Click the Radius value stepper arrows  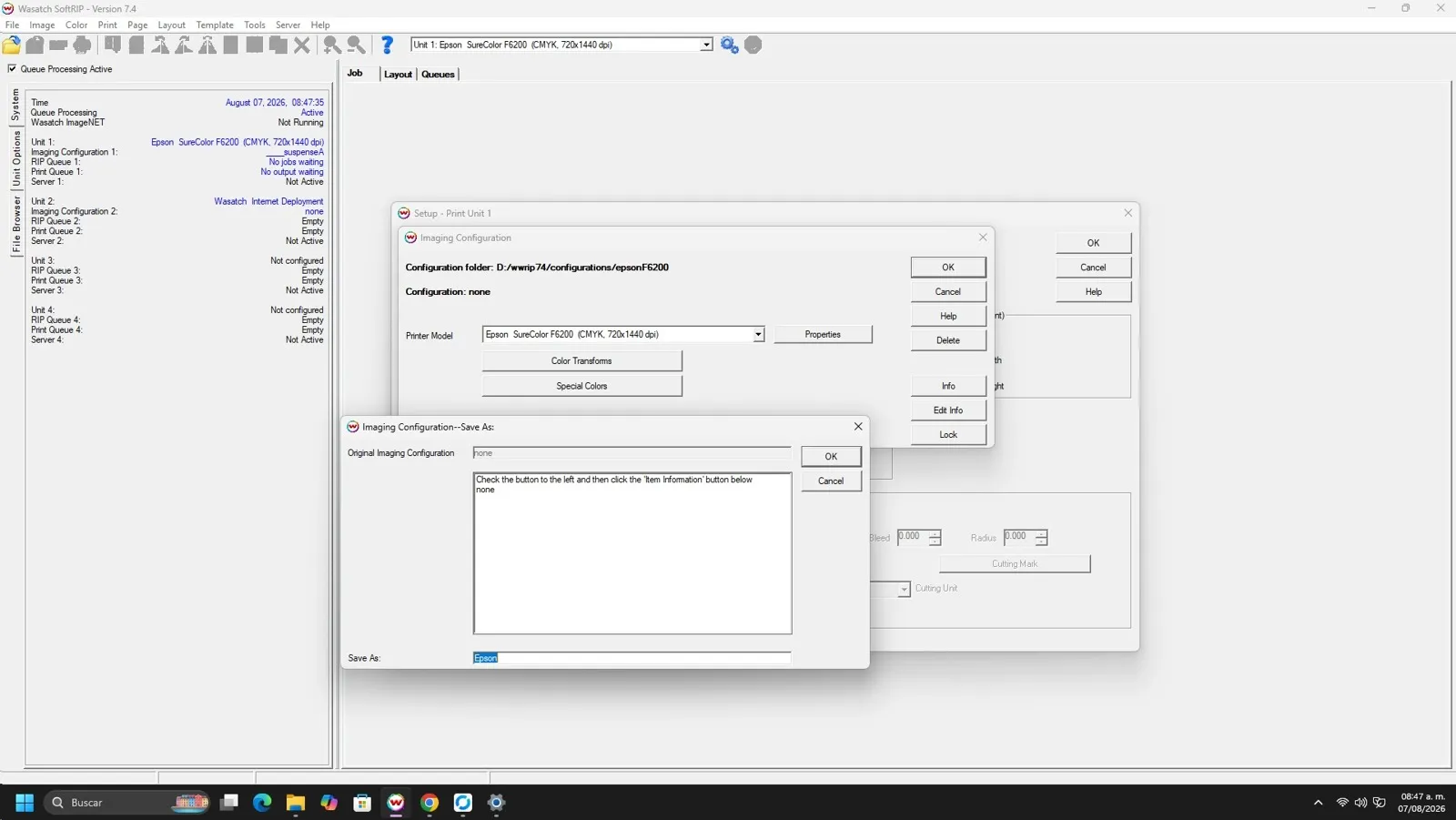(x=1041, y=537)
